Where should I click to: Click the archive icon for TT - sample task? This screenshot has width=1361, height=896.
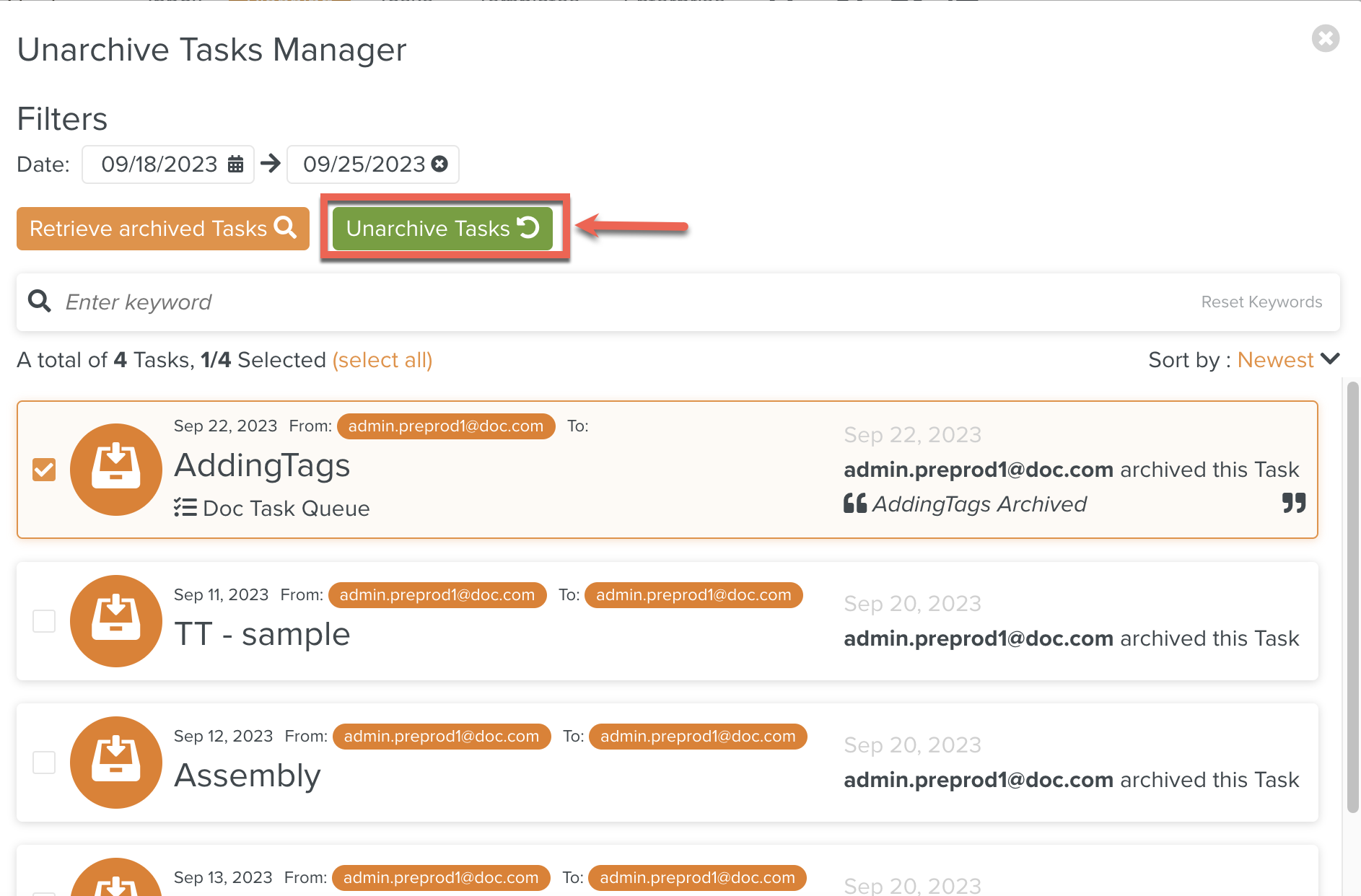tap(116, 621)
